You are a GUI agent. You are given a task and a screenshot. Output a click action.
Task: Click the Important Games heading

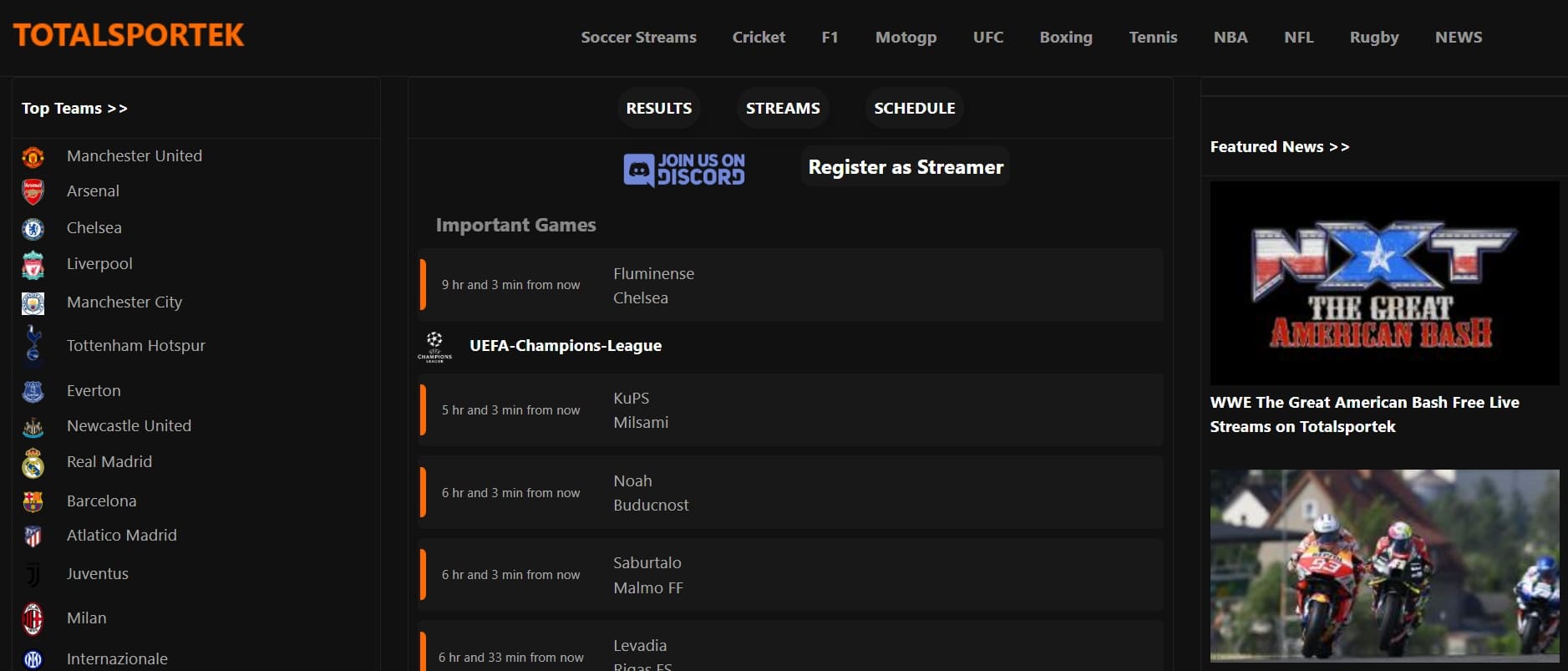point(515,226)
